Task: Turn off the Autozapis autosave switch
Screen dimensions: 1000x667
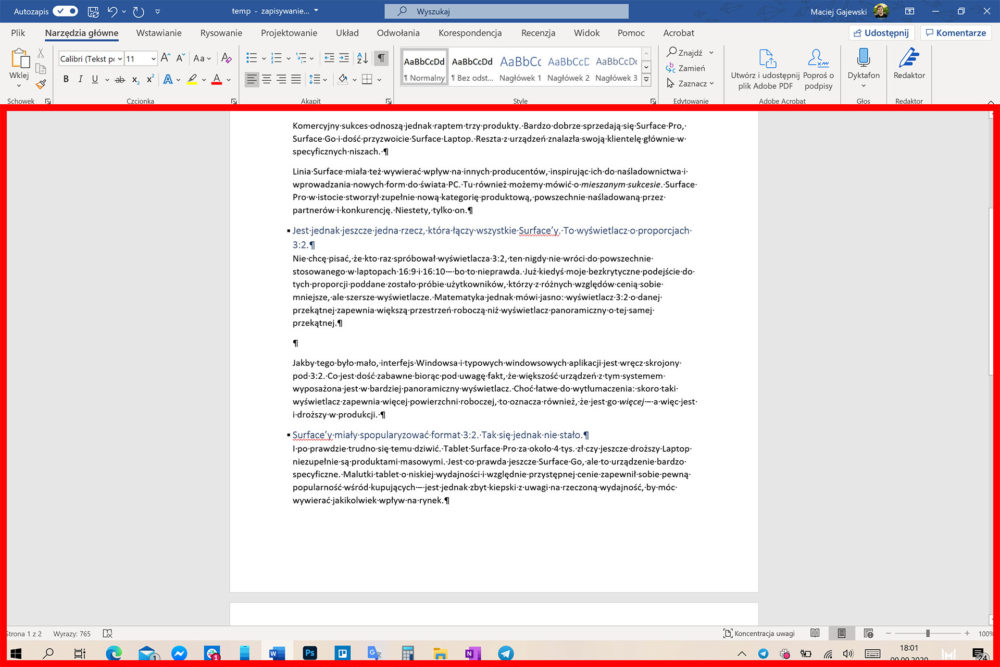Action: [x=65, y=11]
